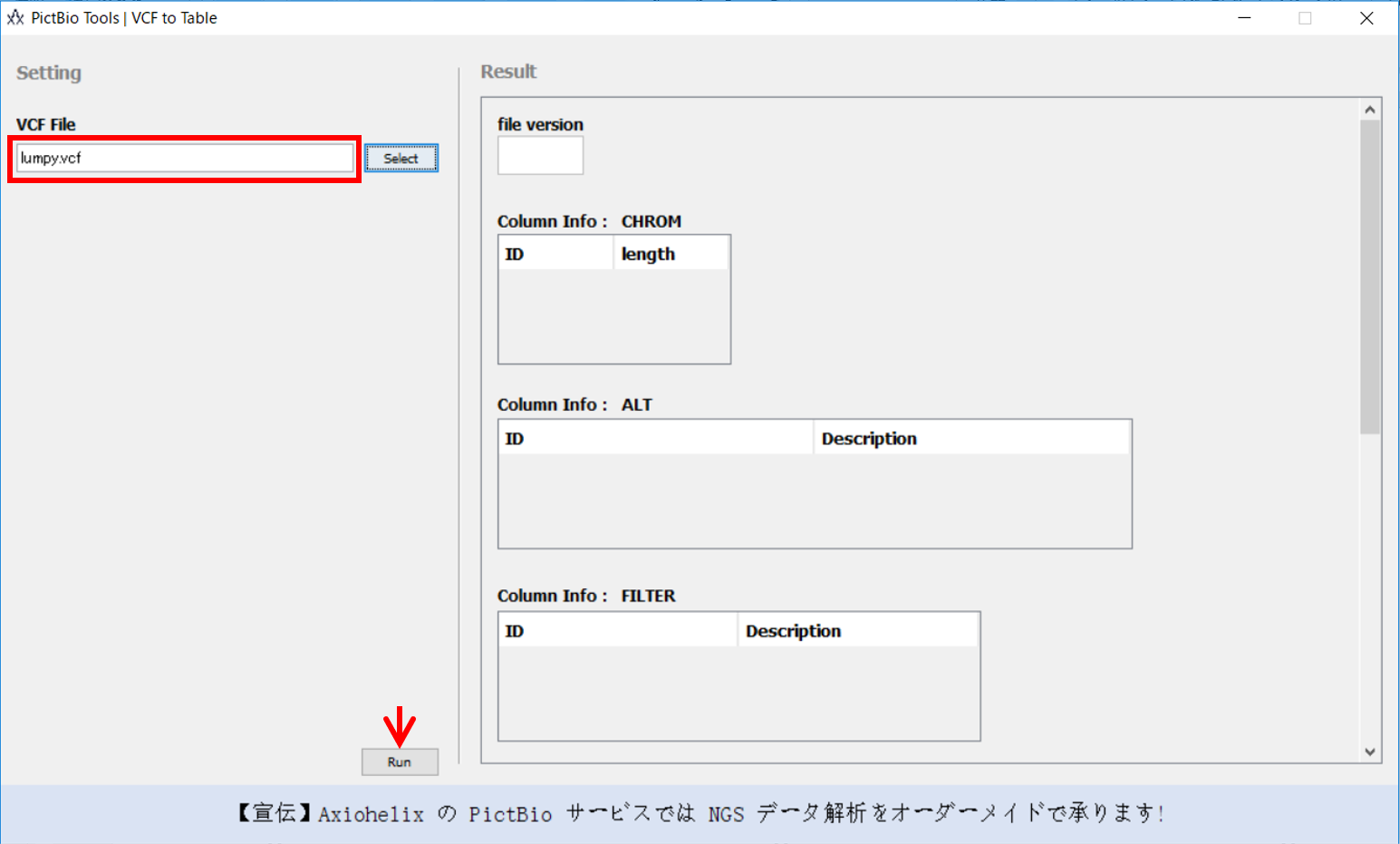The height and width of the screenshot is (844, 1400).
Task: Click the empty CHROM table body
Action: coord(613,316)
